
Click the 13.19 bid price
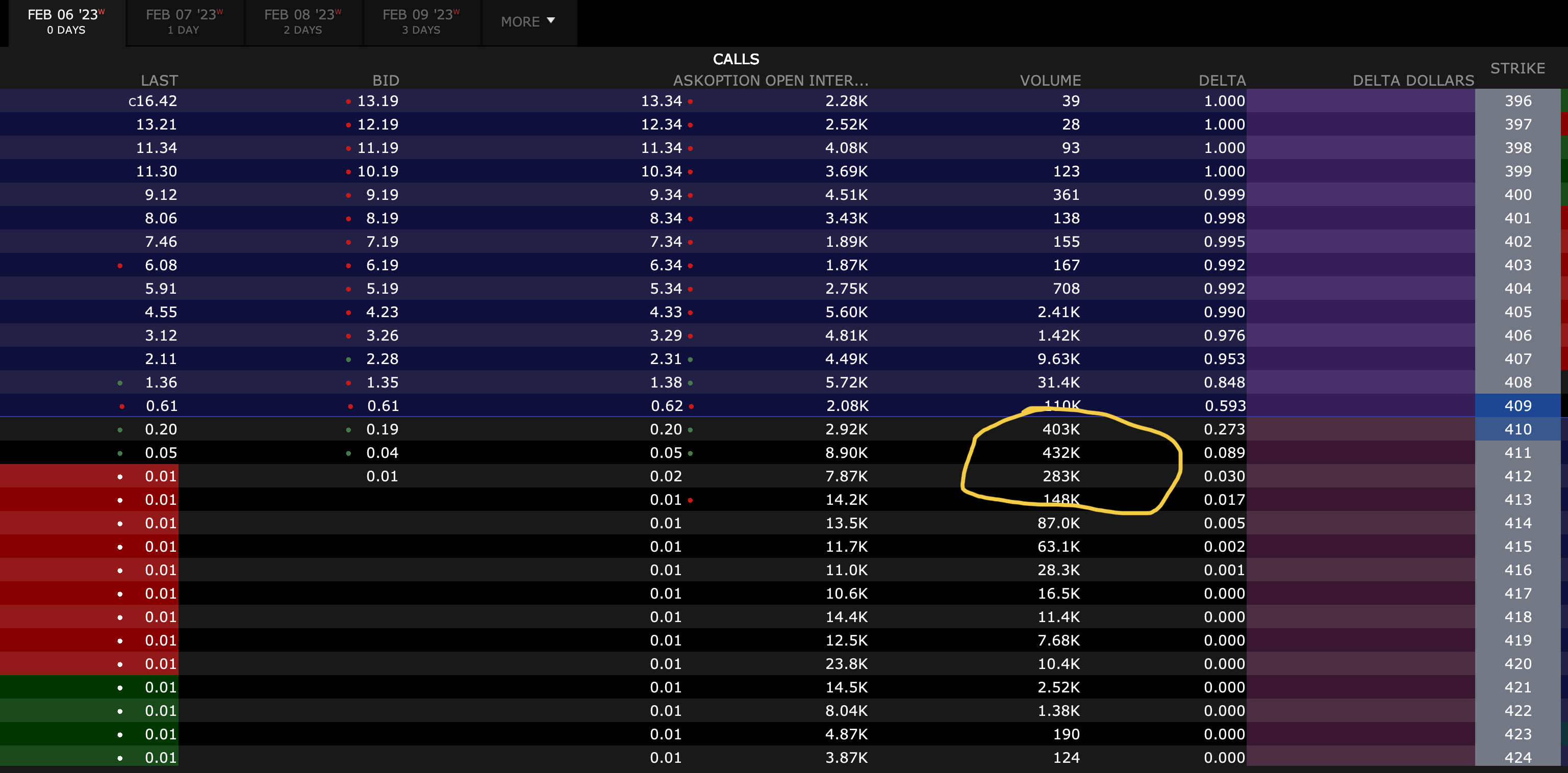(x=377, y=101)
